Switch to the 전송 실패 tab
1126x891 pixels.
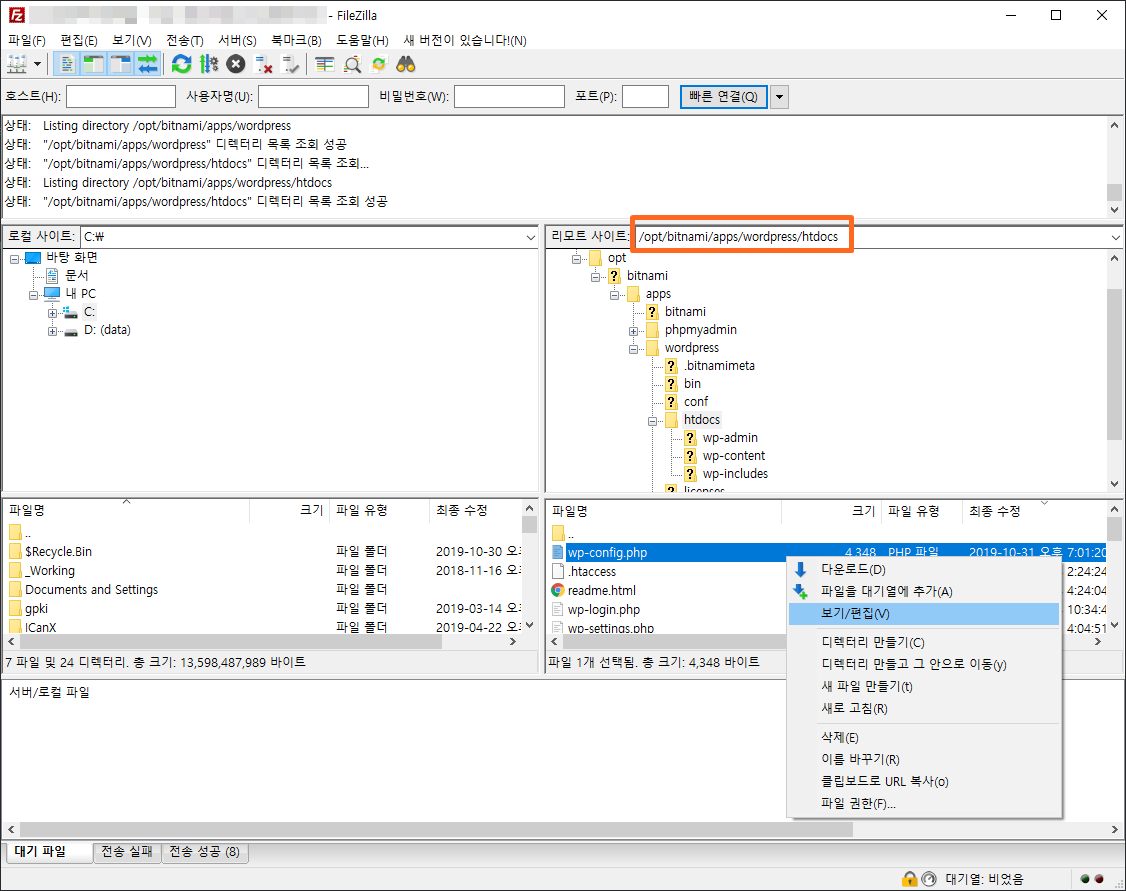click(127, 852)
